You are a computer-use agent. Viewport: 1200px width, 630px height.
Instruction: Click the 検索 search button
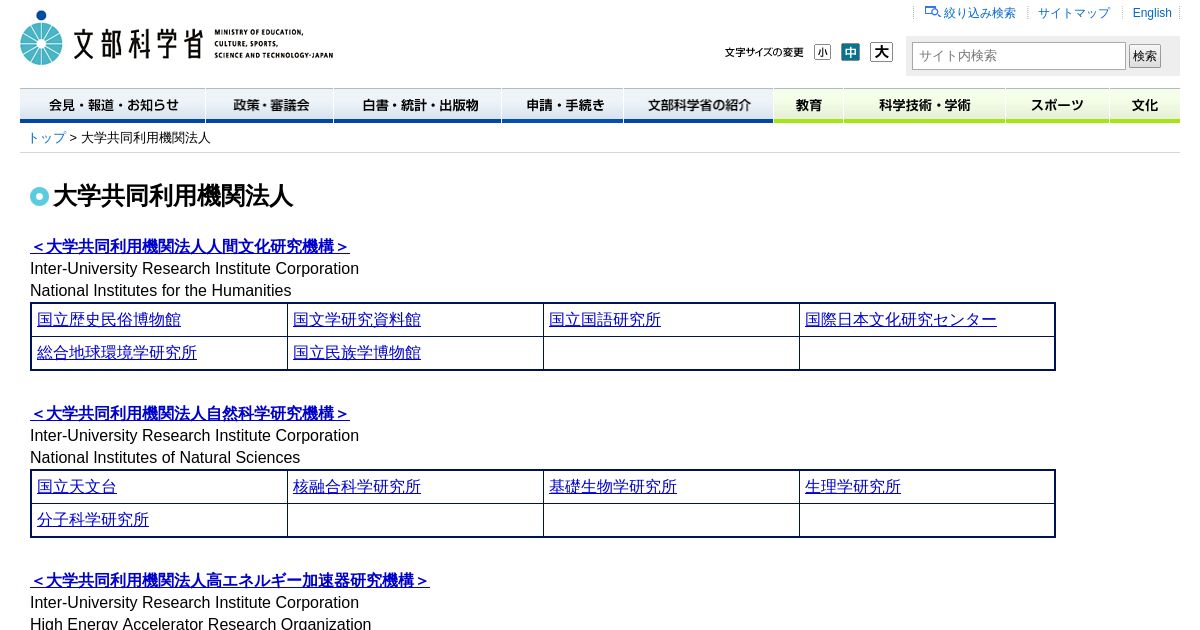[1145, 56]
